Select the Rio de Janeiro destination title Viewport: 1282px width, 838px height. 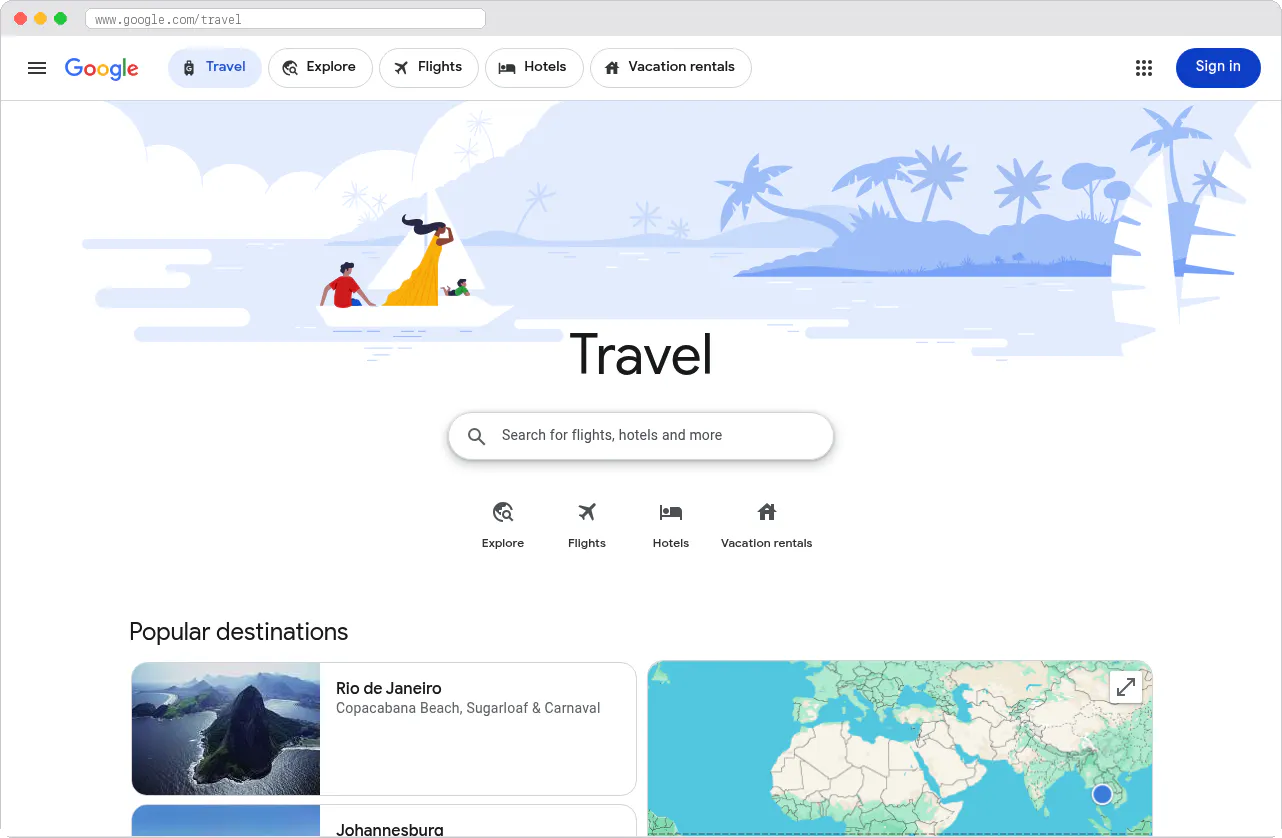pyautogui.click(x=389, y=688)
